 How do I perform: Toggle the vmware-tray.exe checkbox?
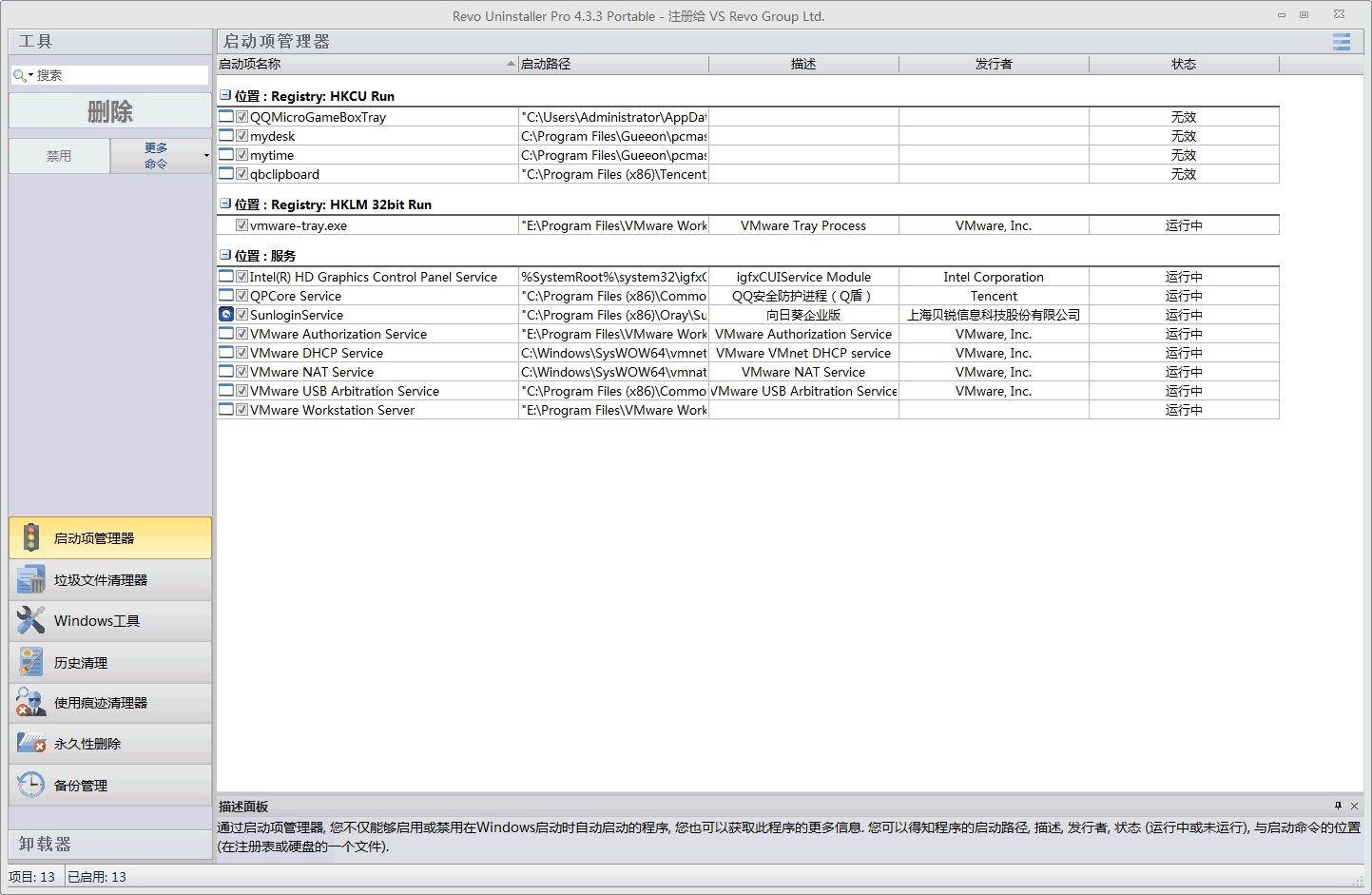242,225
